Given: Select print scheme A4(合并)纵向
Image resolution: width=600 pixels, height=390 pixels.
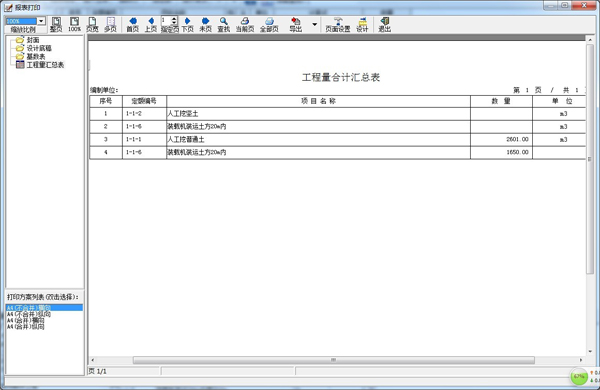Looking at the screenshot, I should 25,327.
